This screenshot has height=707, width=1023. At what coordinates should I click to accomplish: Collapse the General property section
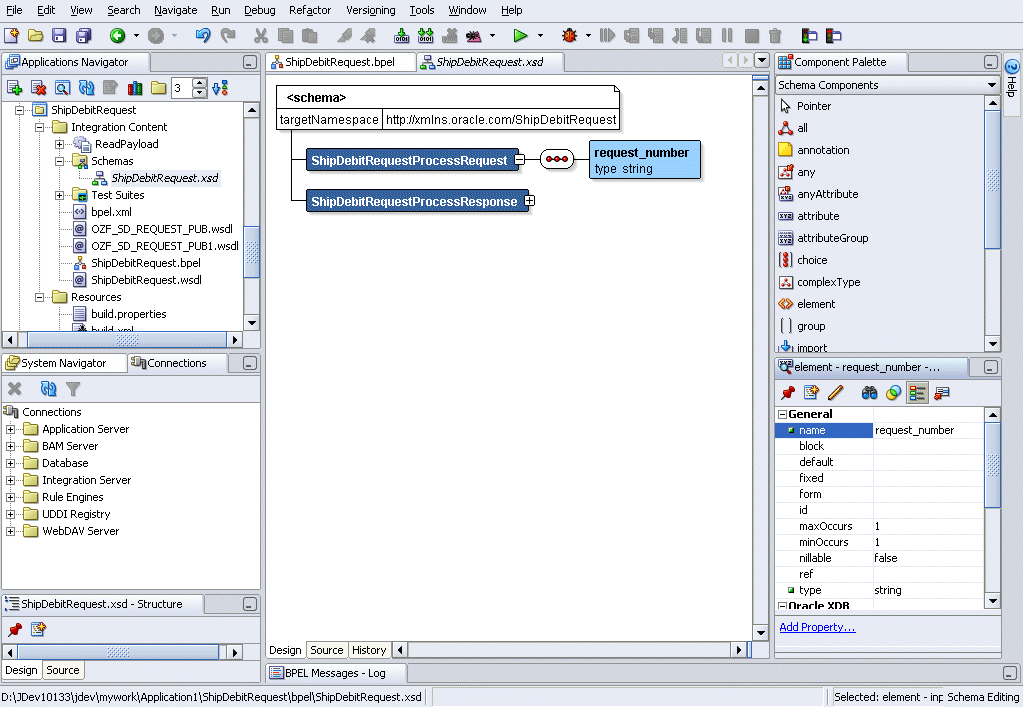783,414
